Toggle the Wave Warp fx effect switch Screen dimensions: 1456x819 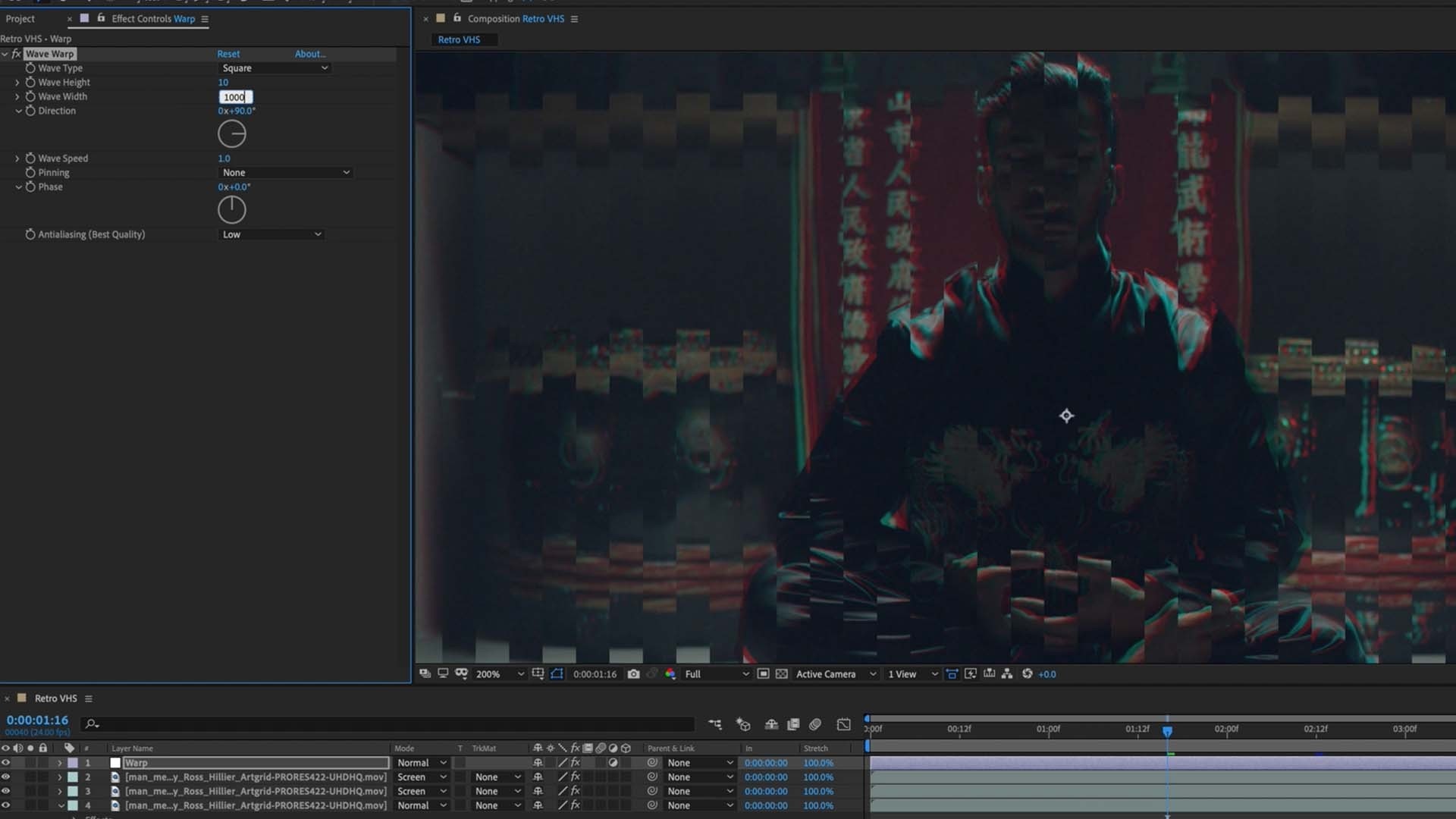click(x=16, y=54)
